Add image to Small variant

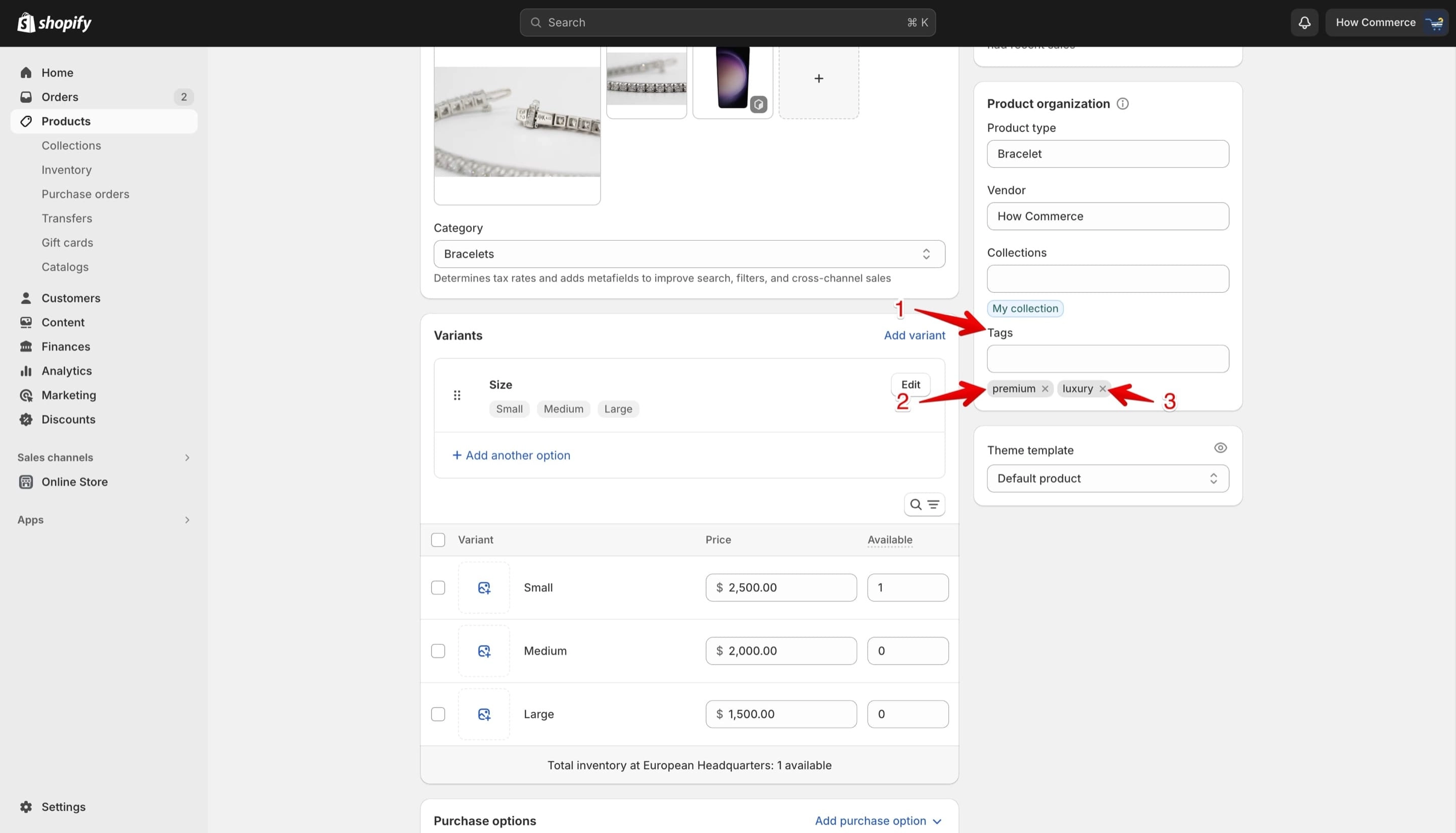pos(484,588)
